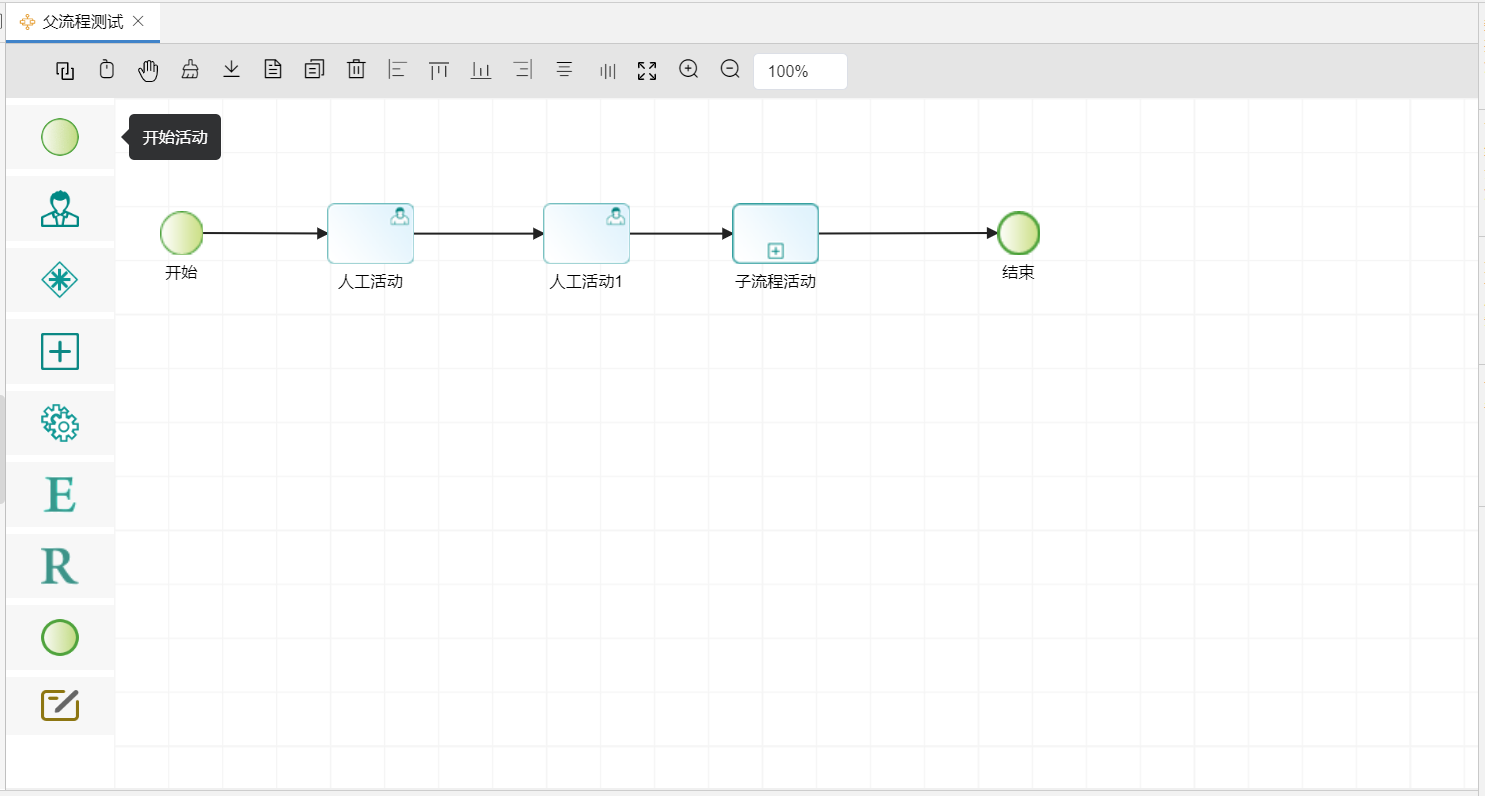
Task: Close the 父流程测试 tab
Action: point(138,21)
